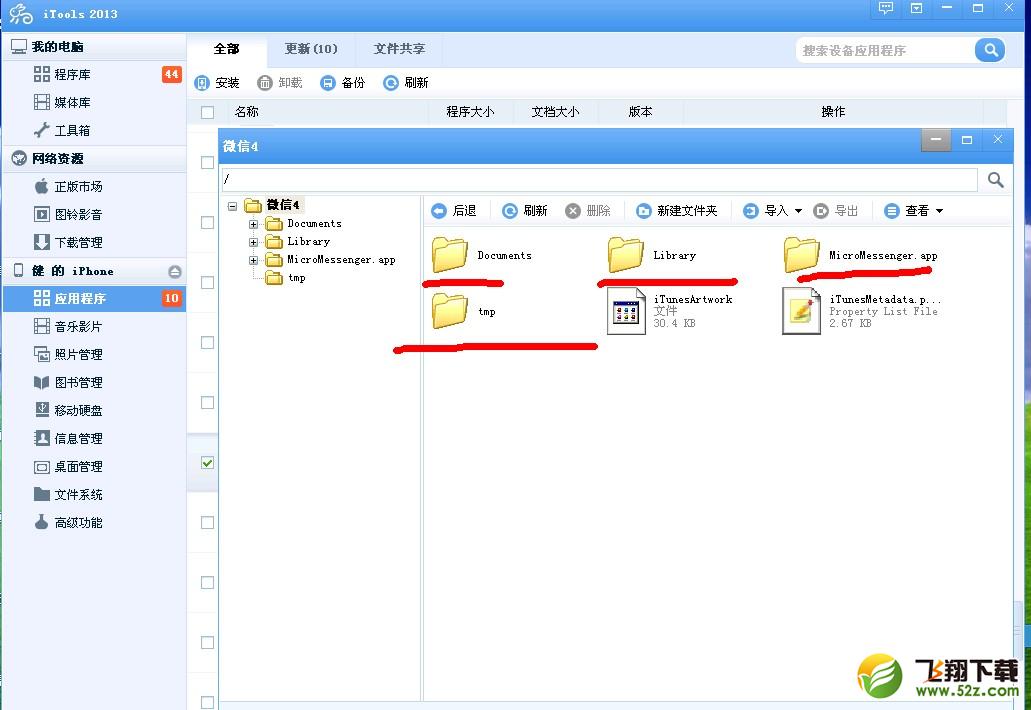
Task: Open the feedback chat icon in the title bar
Action: click(886, 9)
